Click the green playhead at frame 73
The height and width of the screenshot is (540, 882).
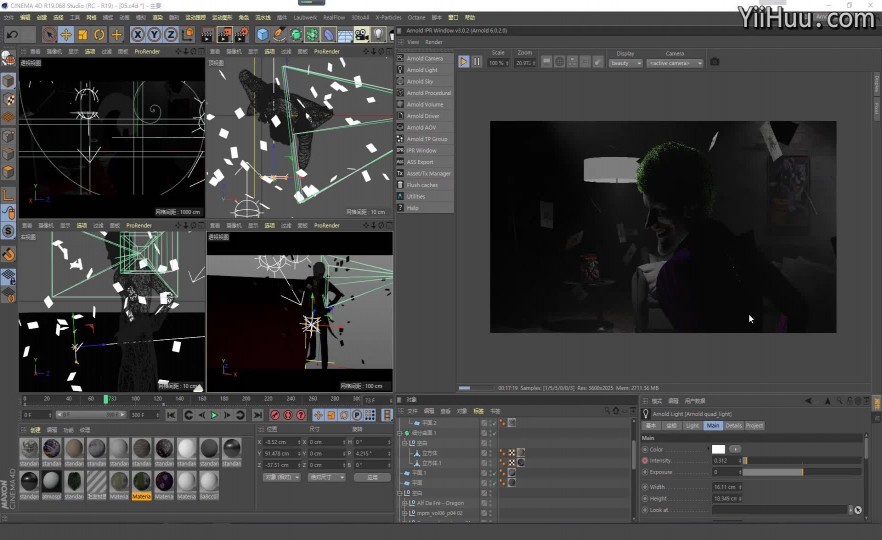106,399
